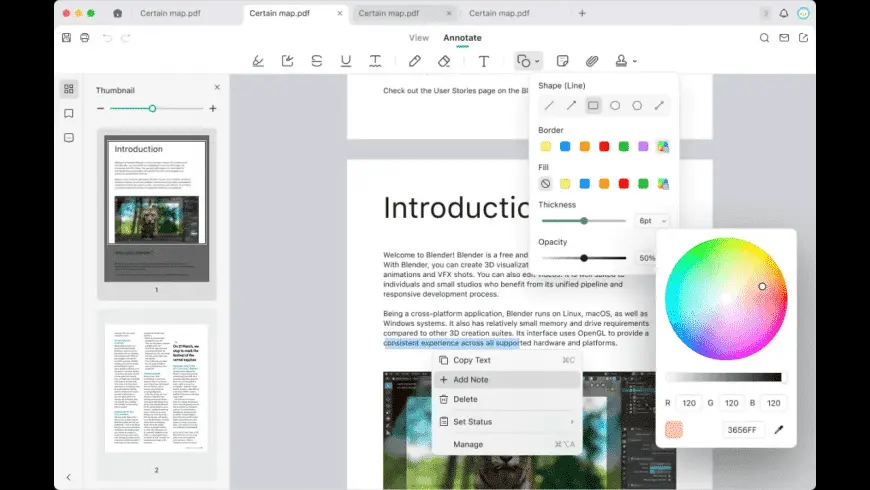Pick the eraser tool
This screenshot has height=490, width=870.
coord(444,61)
